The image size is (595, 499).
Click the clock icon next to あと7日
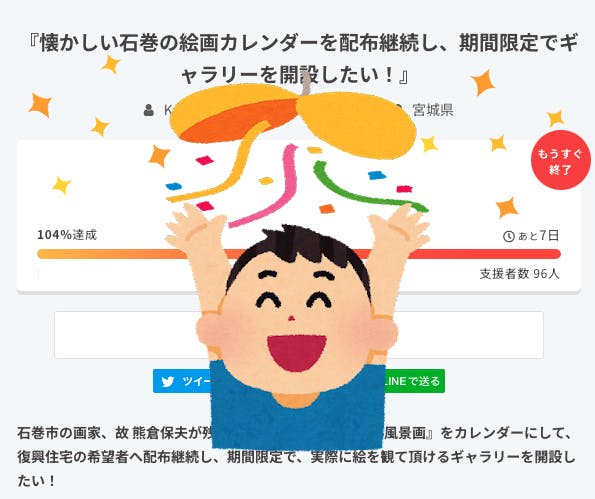point(508,236)
